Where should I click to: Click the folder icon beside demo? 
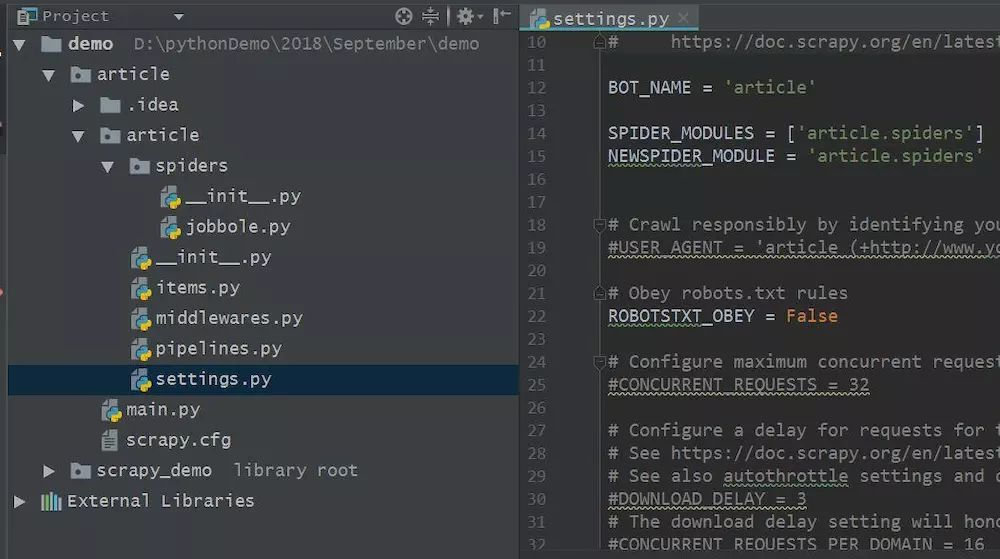[x=51, y=44]
